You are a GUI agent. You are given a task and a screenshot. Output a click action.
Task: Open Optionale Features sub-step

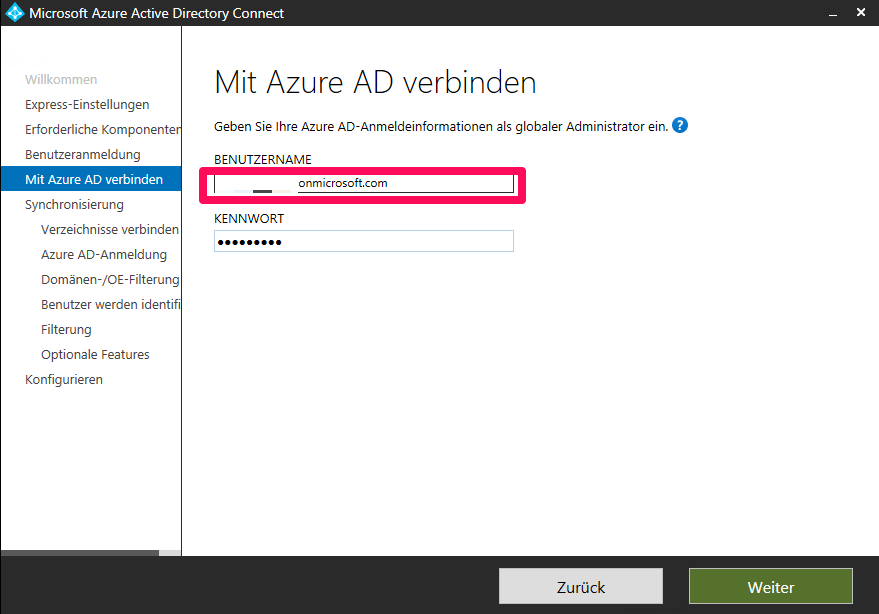95,354
